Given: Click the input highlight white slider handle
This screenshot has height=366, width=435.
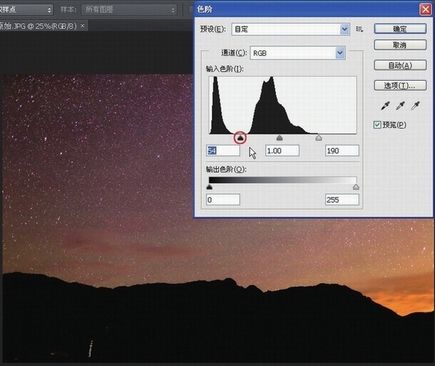Looking at the screenshot, I should point(319,137).
